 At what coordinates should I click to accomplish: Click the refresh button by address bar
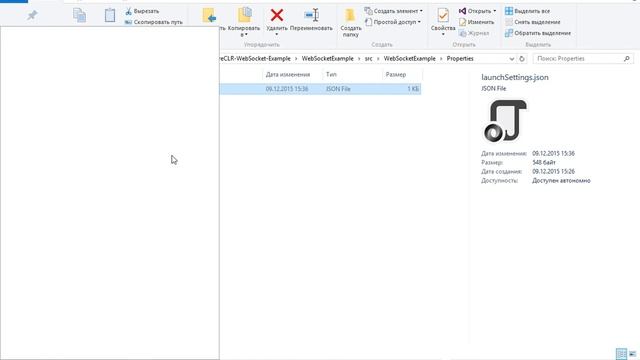pos(522,59)
